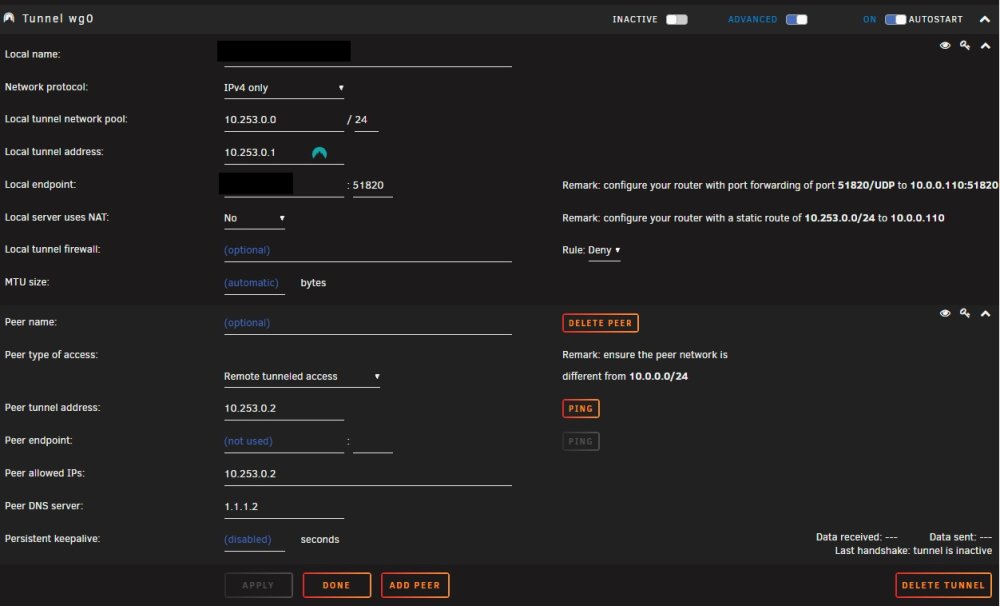Open peer key settings icon
This screenshot has height=606, width=1000.
[965, 313]
